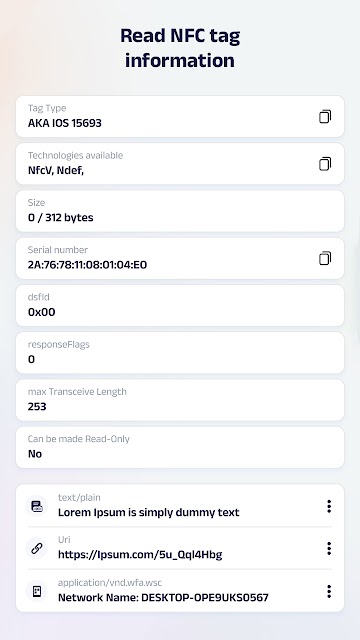
Task: Tap the serial number 2A:76:78:11:08:01:04:E0
Action: (87, 264)
